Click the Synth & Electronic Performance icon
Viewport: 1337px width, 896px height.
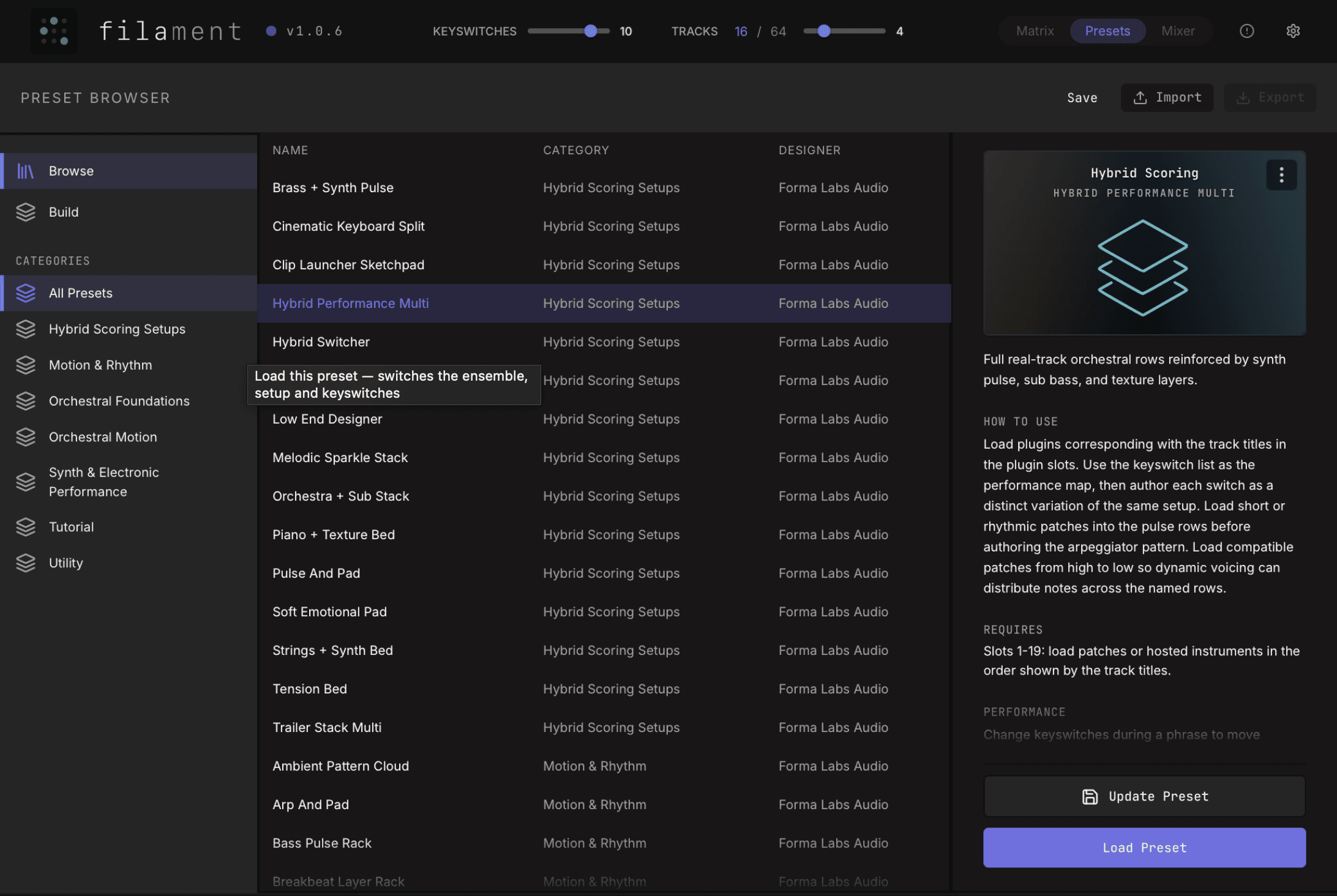(x=26, y=482)
